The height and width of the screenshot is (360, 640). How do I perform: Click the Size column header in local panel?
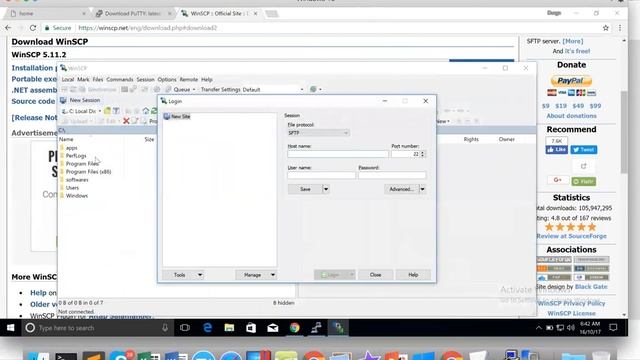[x=149, y=139]
